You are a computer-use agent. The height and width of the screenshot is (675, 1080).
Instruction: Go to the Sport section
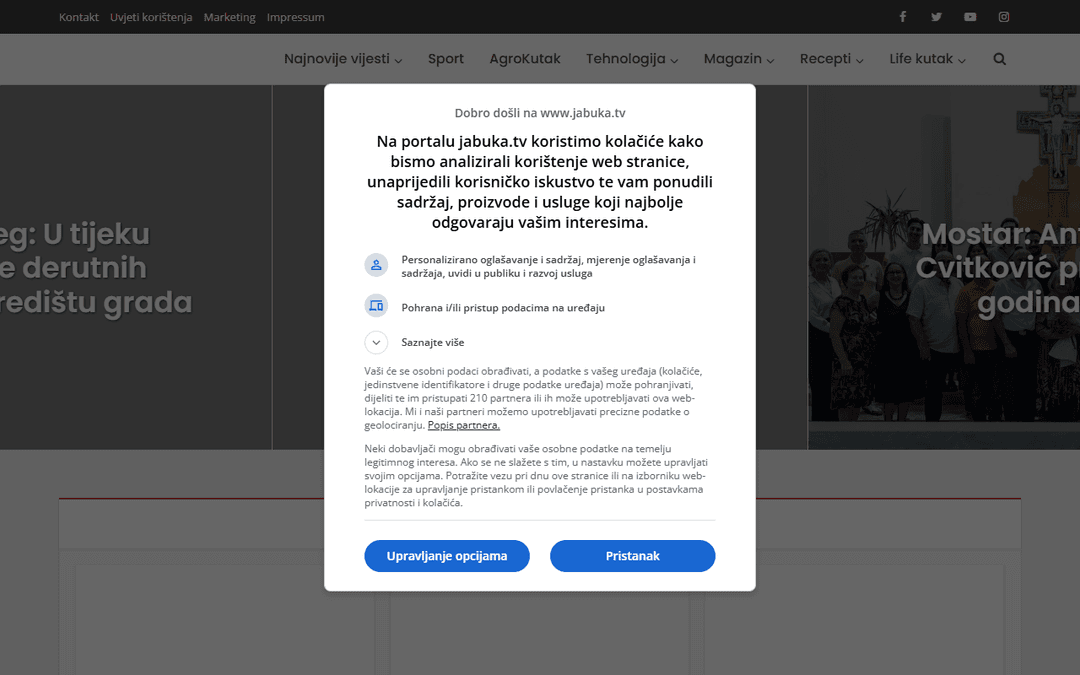(x=446, y=59)
